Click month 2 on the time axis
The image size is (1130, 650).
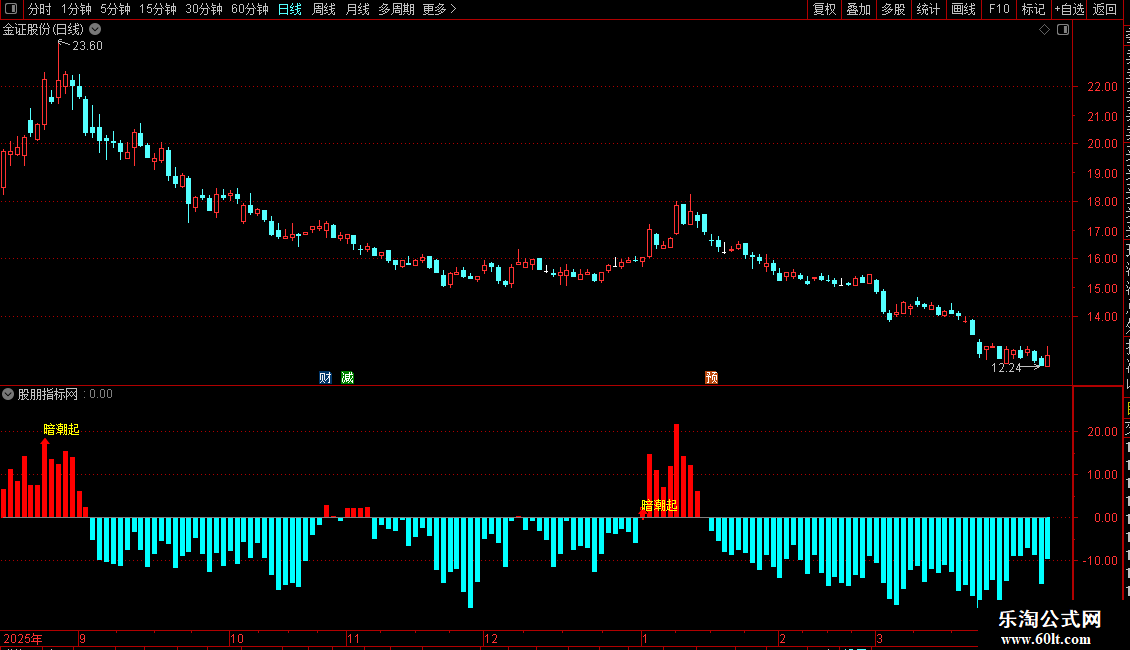point(783,638)
